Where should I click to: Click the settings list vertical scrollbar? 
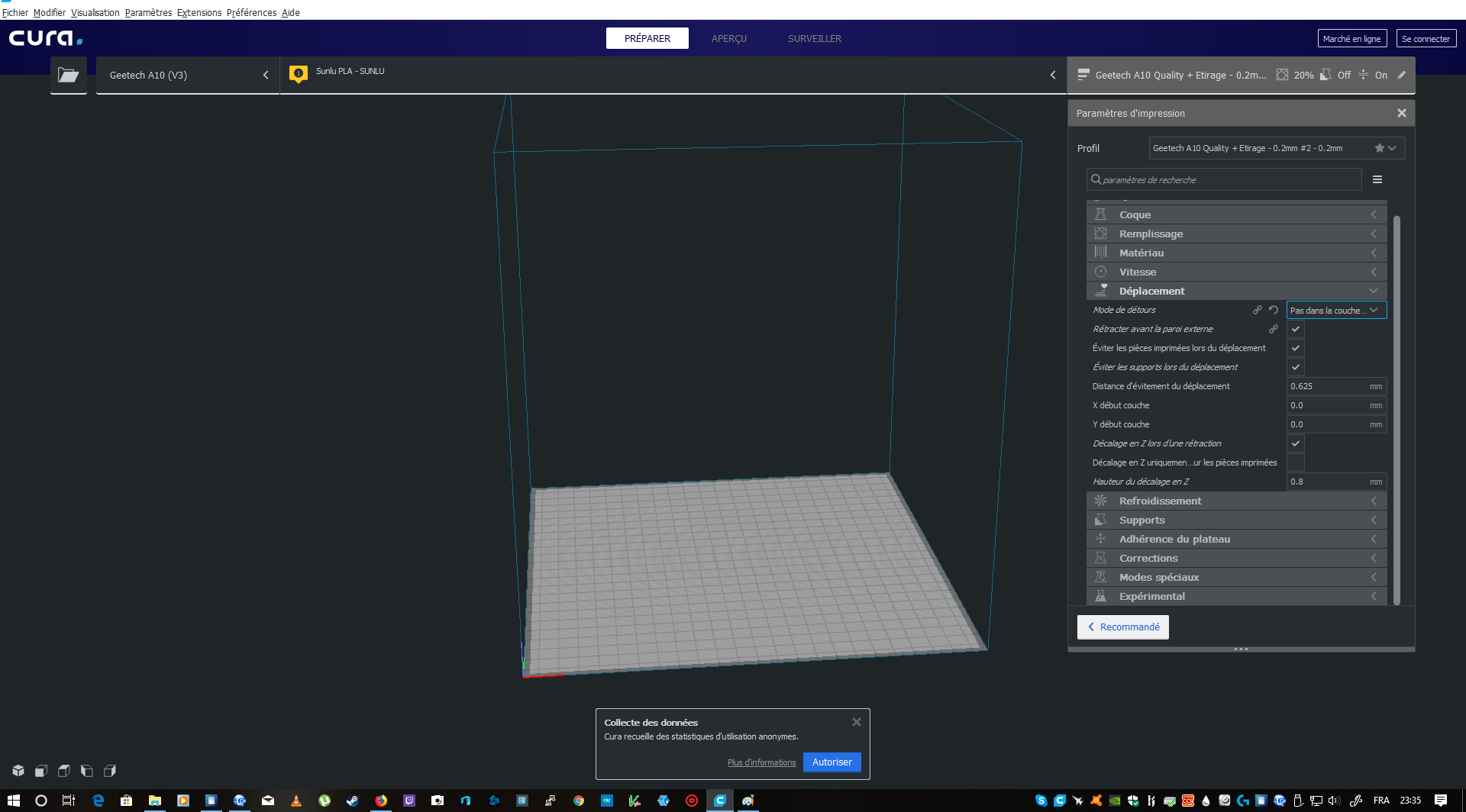click(x=1397, y=410)
